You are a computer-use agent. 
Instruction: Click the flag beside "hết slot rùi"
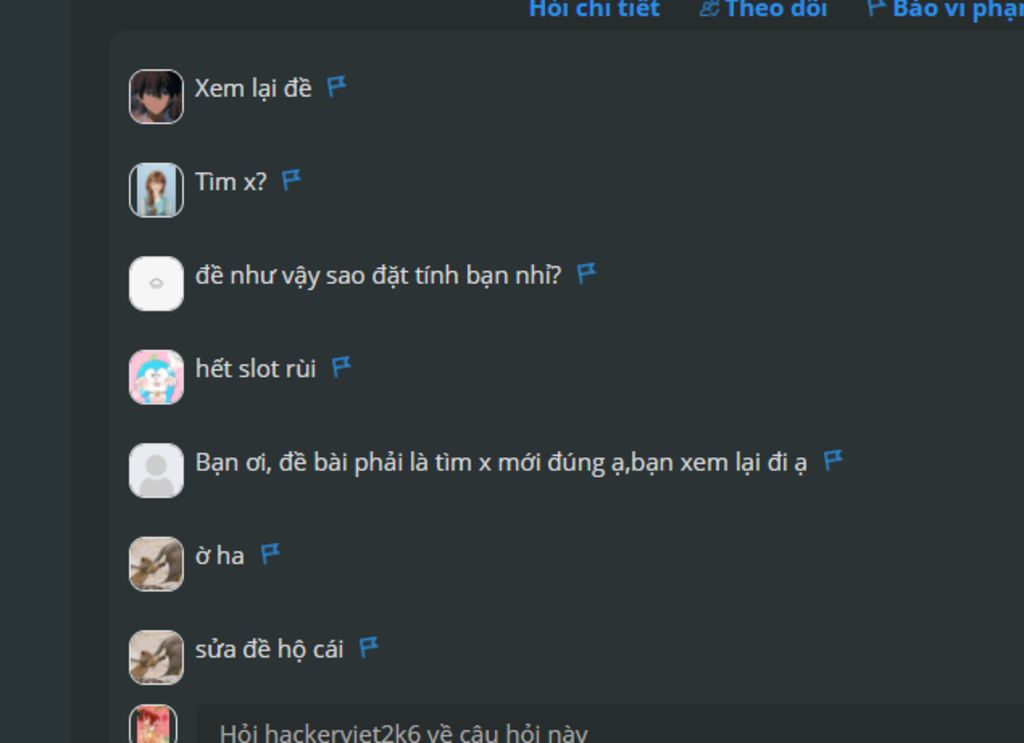click(x=341, y=366)
